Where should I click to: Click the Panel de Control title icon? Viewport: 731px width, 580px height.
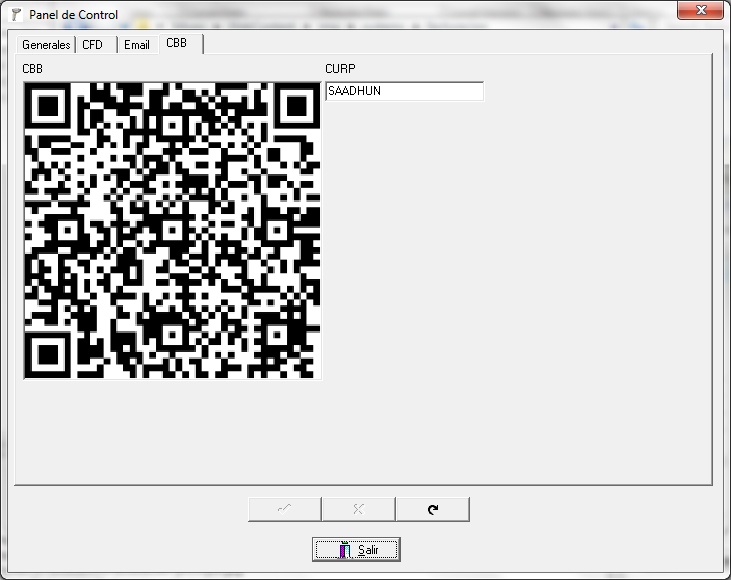point(16,14)
